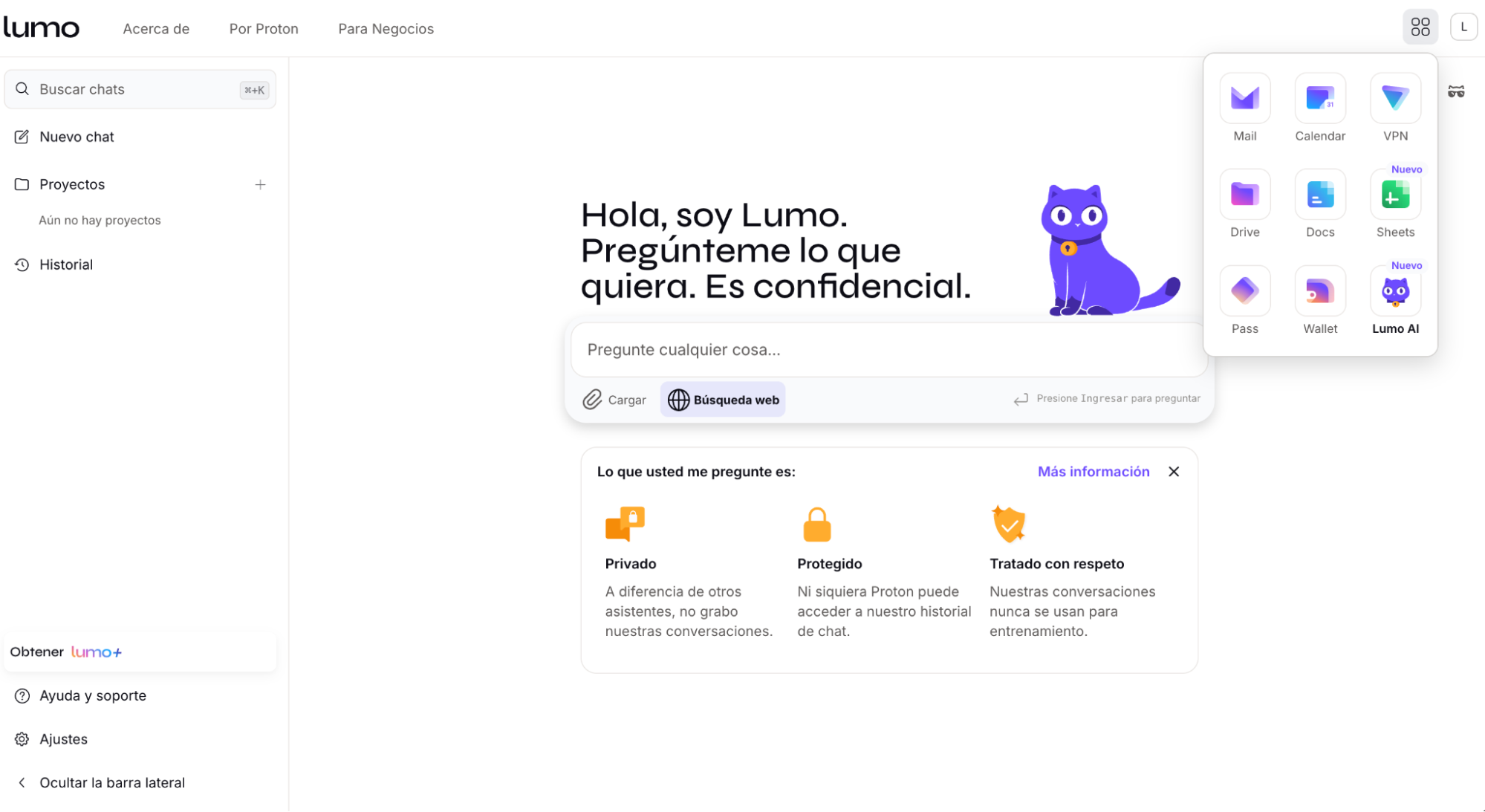This screenshot has height=812, width=1485.
Task: Open Proton Calendar app icon
Action: click(1320, 99)
